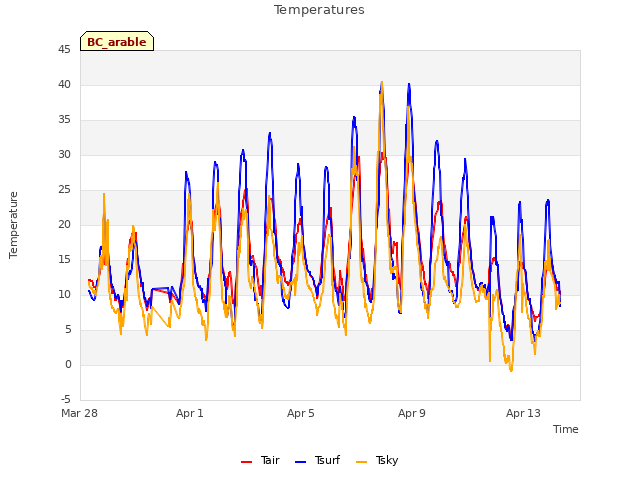
Task: Click the 40 y-axis tick label
Action: (64, 84)
